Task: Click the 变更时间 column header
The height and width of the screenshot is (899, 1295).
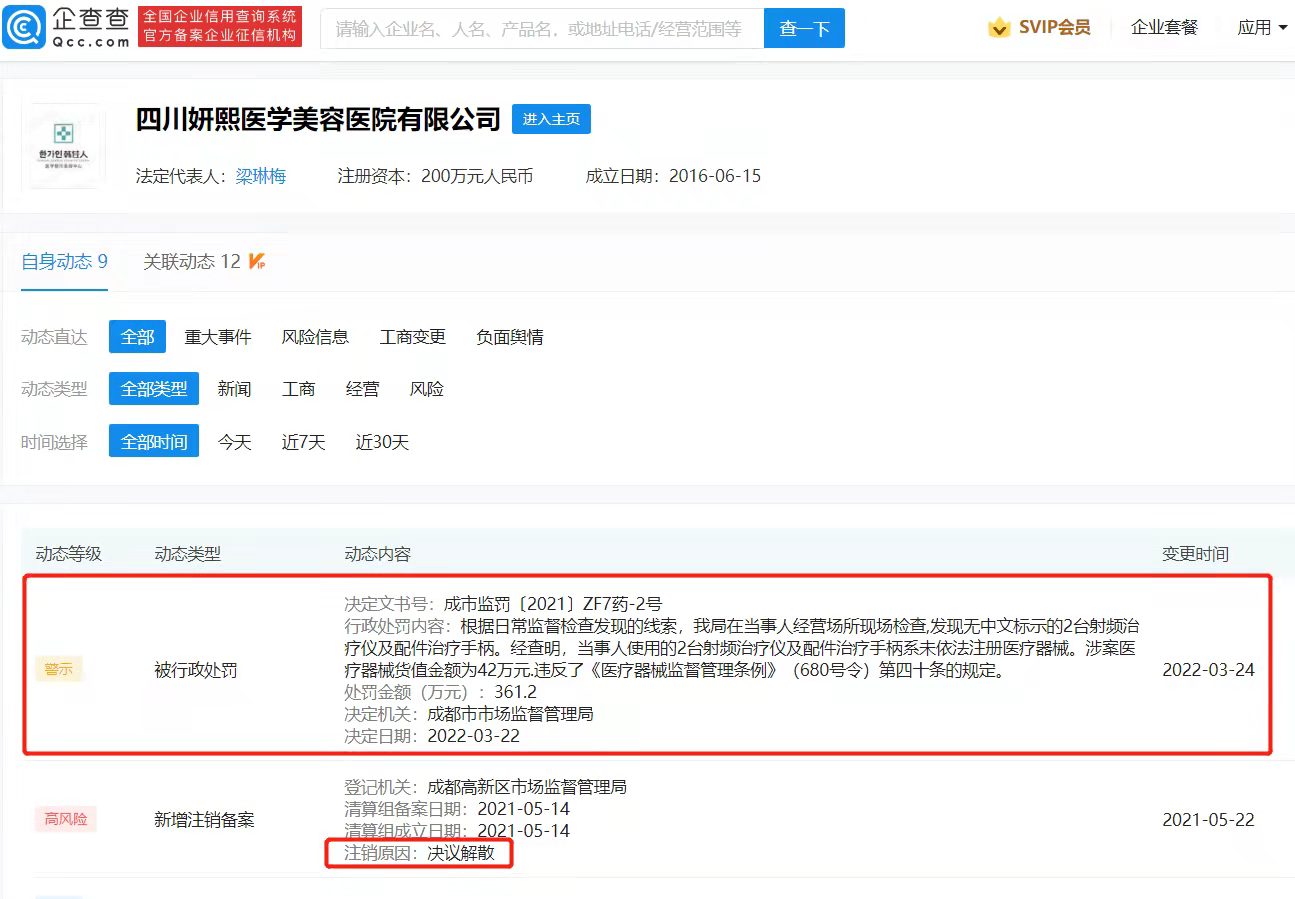Action: (x=1195, y=554)
